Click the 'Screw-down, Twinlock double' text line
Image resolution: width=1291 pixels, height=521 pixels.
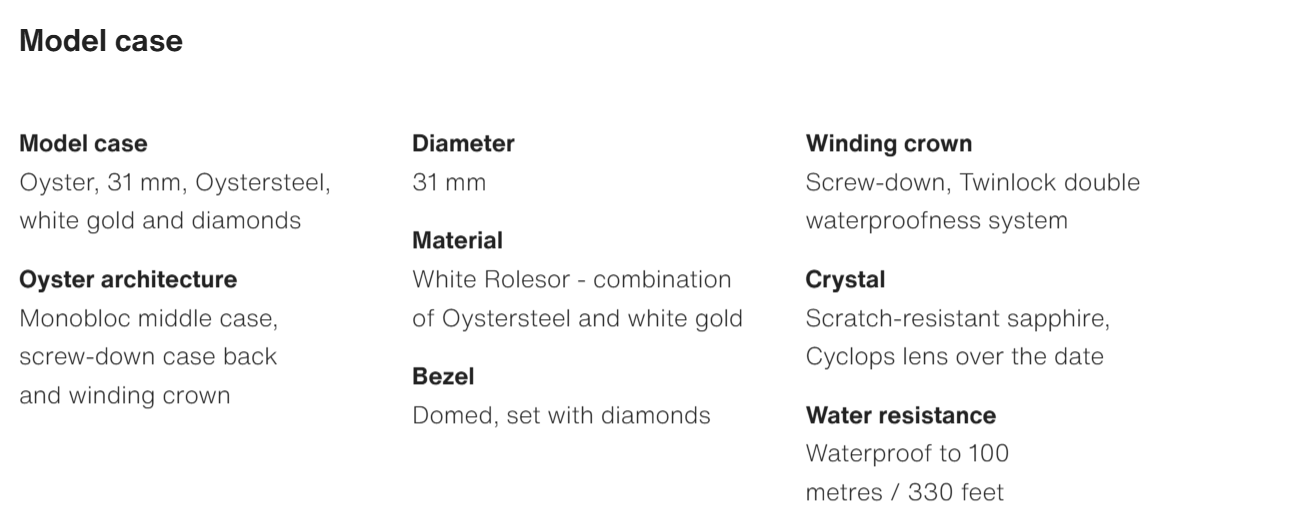coord(972,182)
